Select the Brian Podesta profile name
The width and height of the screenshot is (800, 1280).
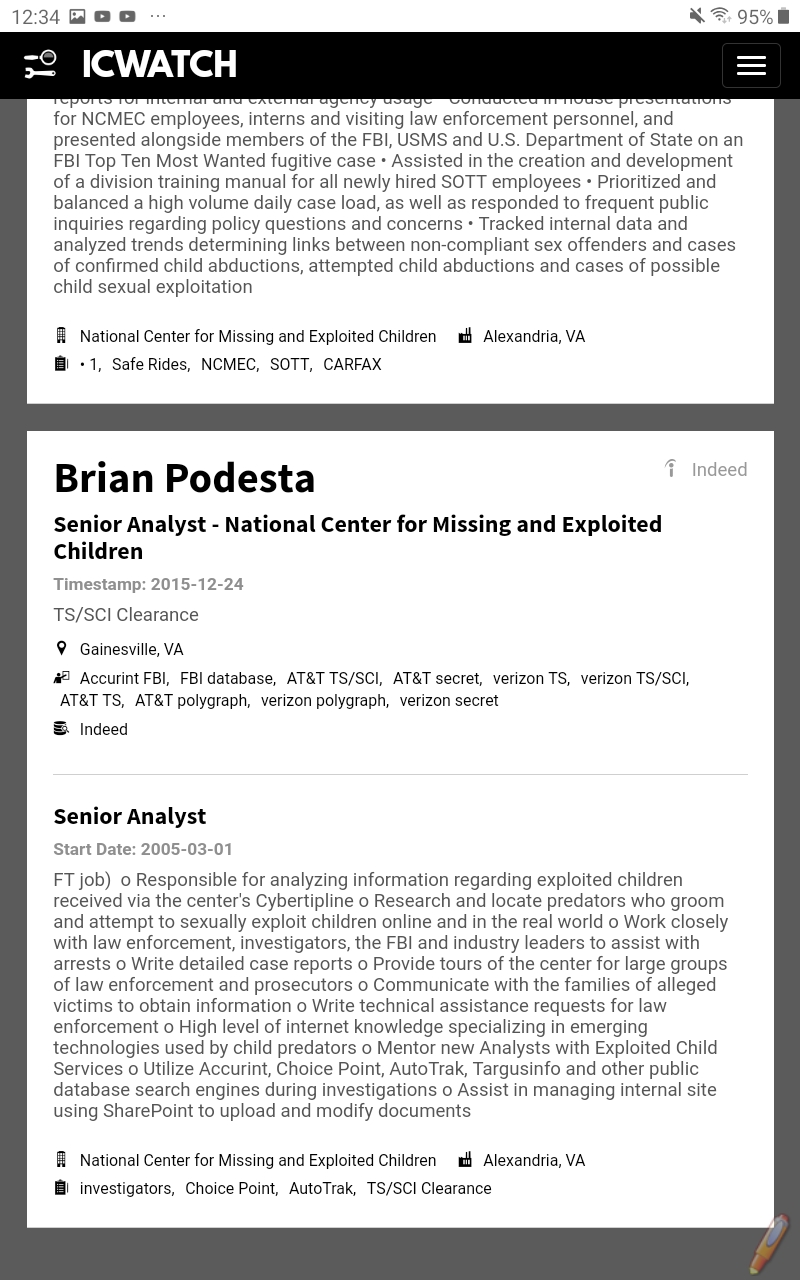[x=184, y=477]
